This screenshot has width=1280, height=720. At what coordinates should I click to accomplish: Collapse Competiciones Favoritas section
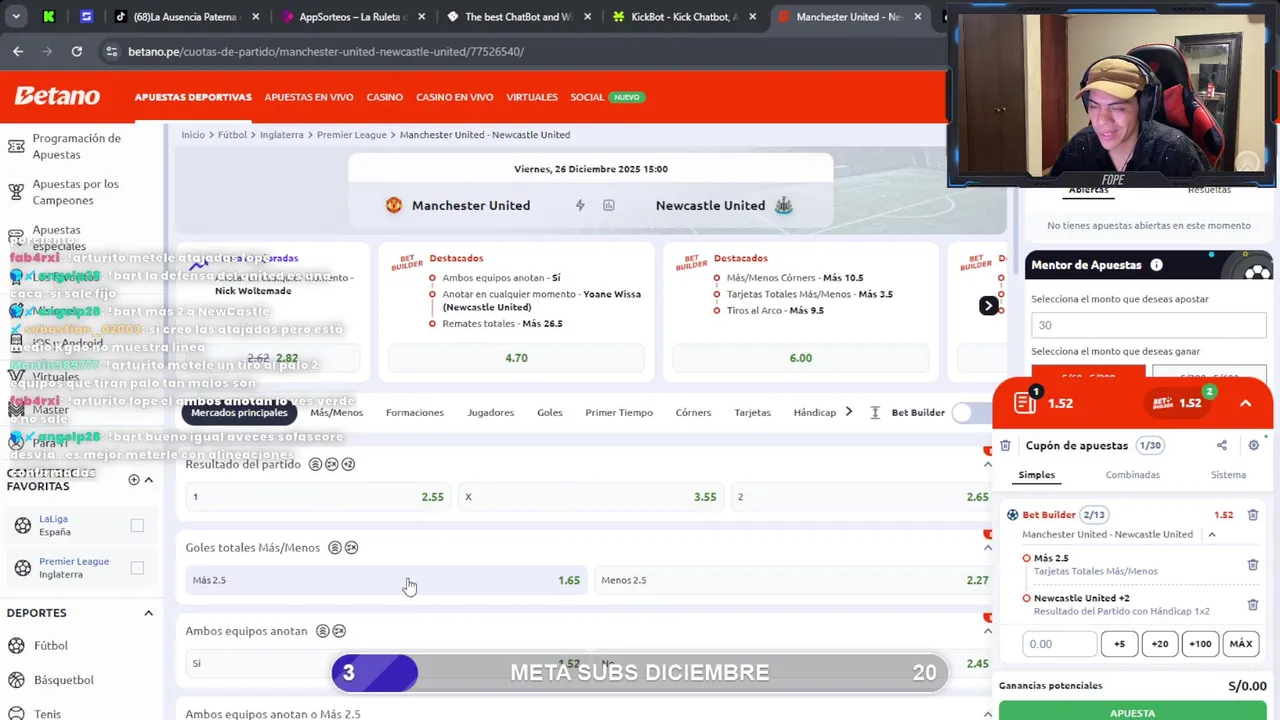[x=149, y=479]
